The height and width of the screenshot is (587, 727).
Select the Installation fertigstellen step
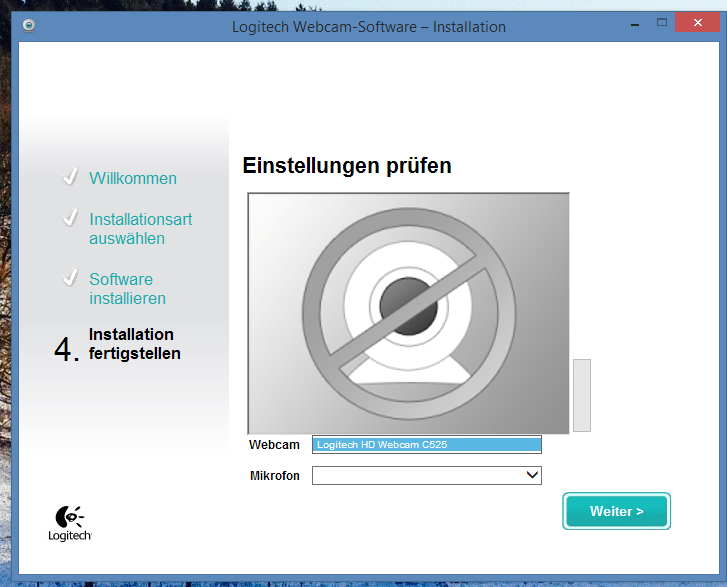134,344
